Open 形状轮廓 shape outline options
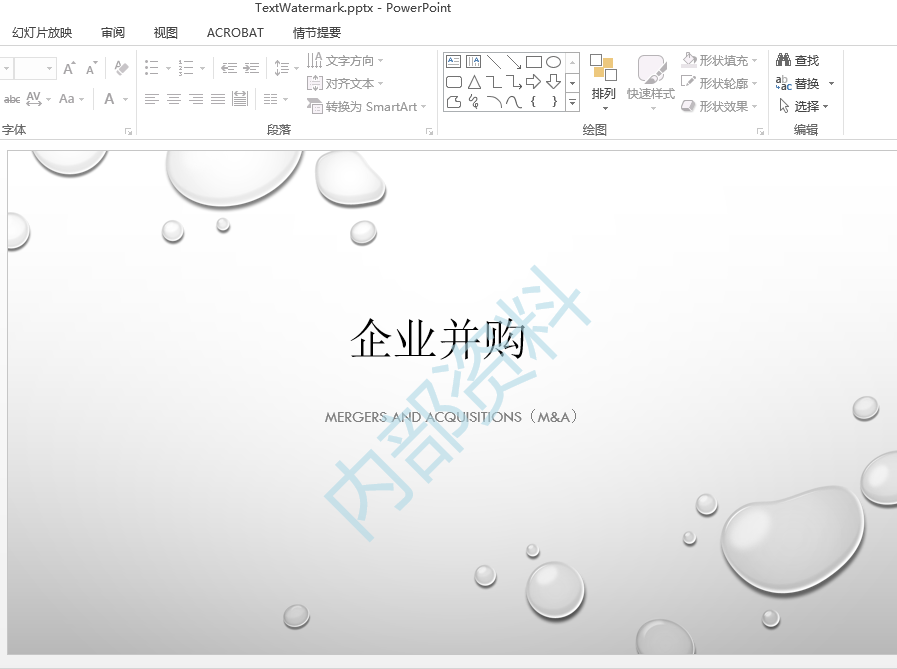 click(720, 83)
